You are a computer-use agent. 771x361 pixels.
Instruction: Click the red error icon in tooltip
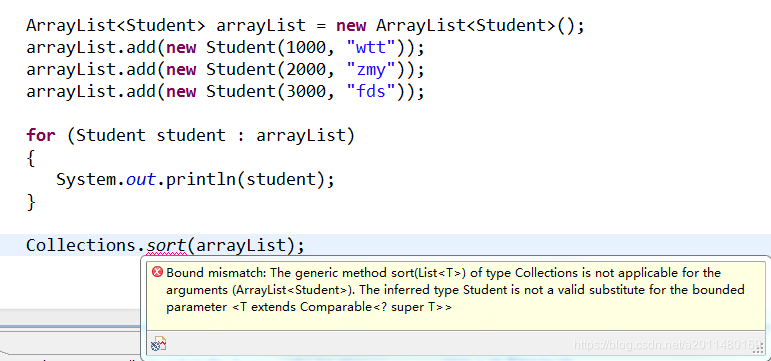click(157, 272)
